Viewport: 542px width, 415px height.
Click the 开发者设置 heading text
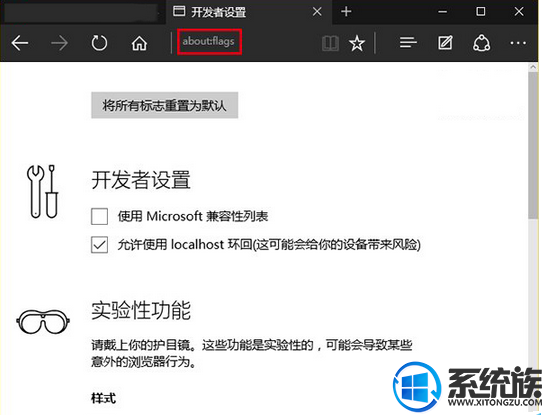pos(141,180)
